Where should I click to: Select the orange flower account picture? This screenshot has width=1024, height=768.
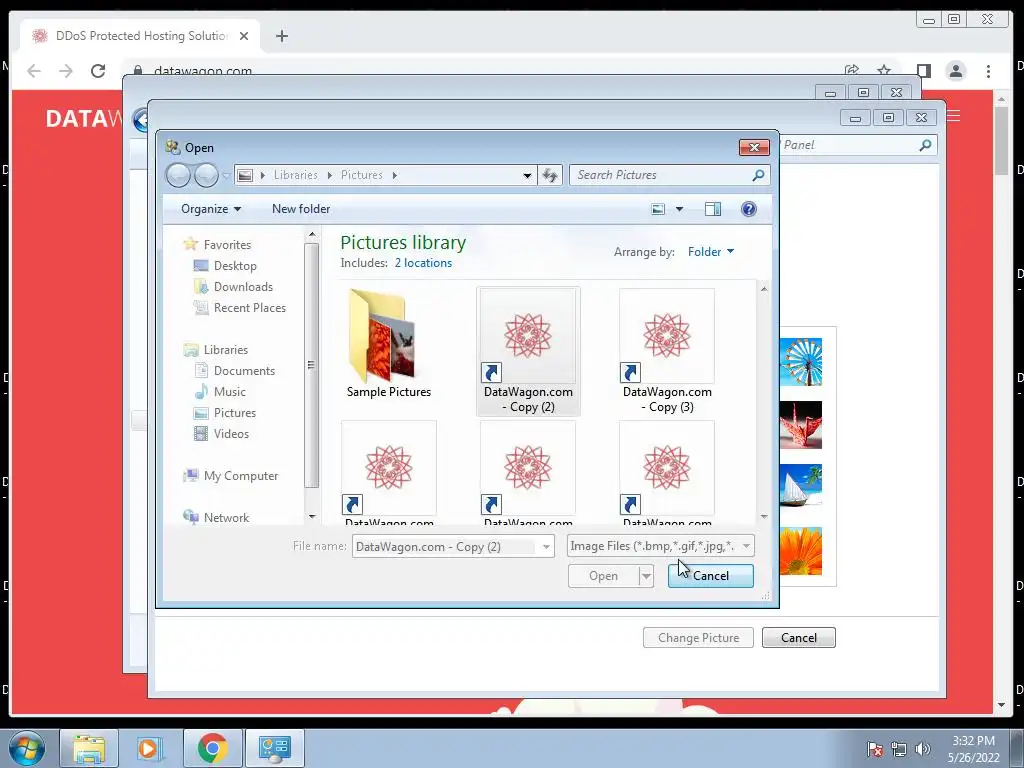pos(801,551)
